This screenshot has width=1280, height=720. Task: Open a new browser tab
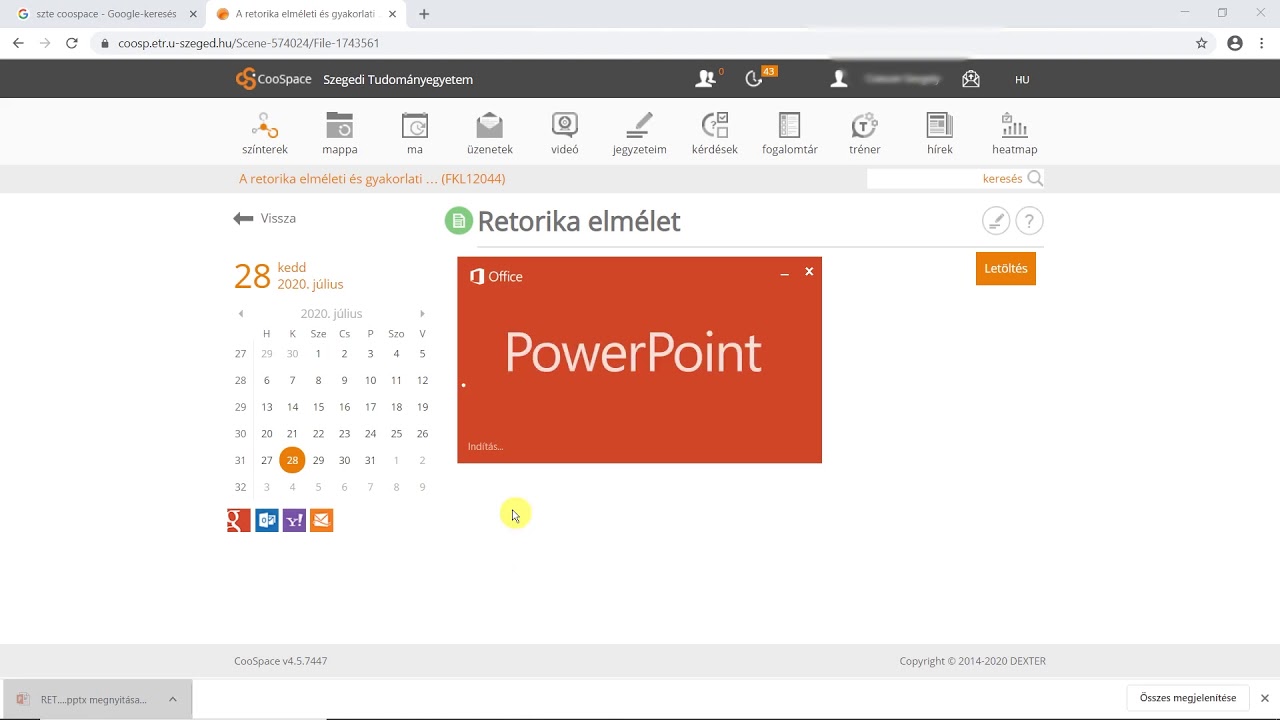tap(424, 14)
